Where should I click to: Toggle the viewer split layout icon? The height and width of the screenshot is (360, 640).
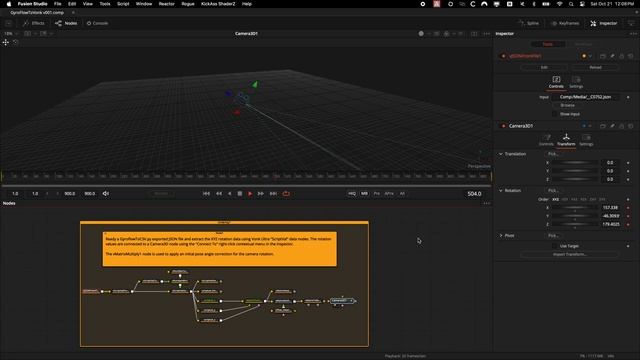(x=474, y=33)
